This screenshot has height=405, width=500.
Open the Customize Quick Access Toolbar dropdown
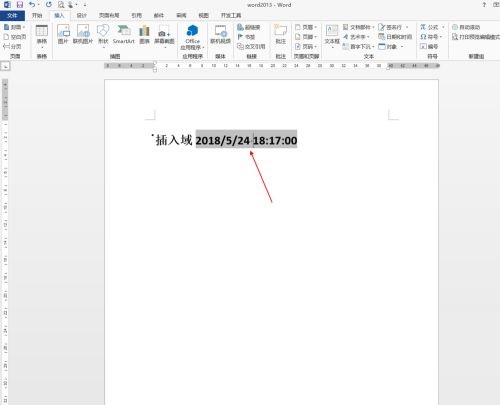pyautogui.click(x=85, y=5)
